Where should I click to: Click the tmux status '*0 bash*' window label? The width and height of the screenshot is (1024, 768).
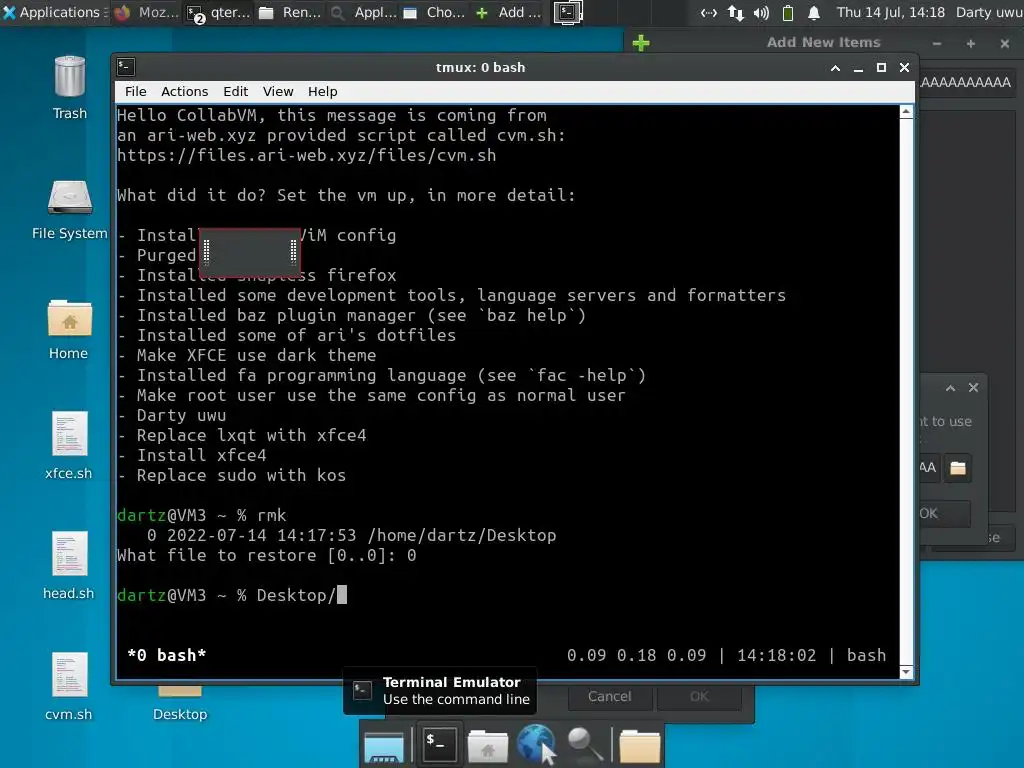click(167, 655)
